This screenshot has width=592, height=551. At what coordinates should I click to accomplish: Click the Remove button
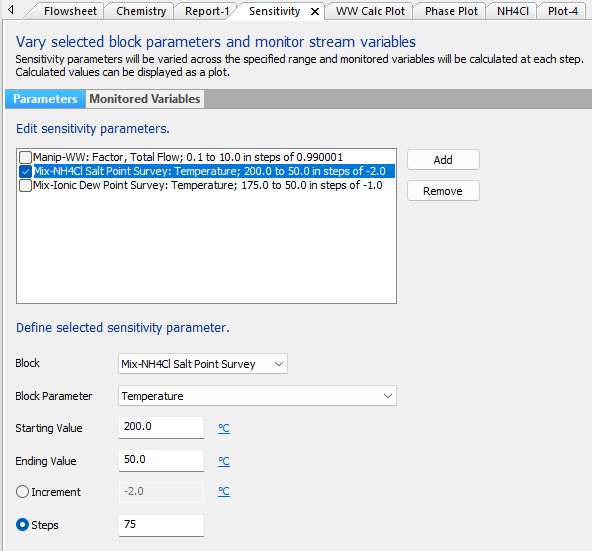click(443, 191)
